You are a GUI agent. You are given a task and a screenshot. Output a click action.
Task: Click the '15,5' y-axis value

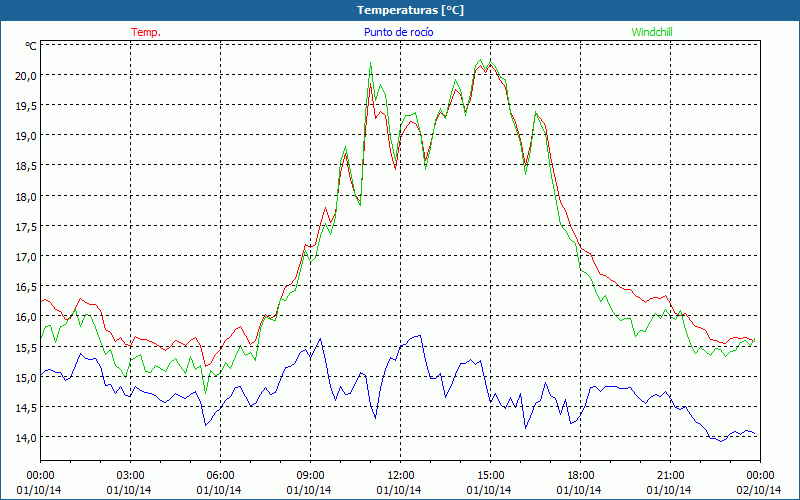(x=27, y=347)
